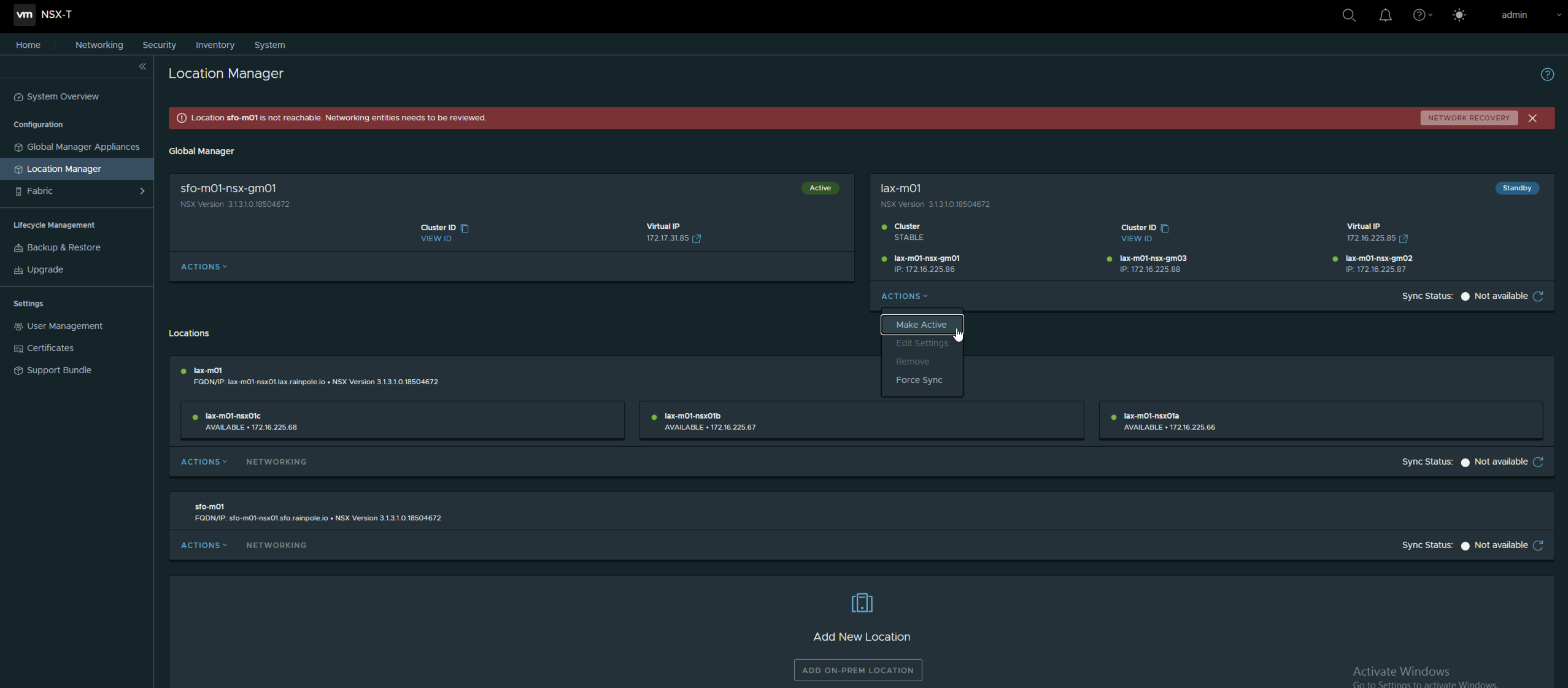Copy lax-m01 Cluster ID icon
Viewport: 1568px width, 688px height.
[x=1165, y=228]
